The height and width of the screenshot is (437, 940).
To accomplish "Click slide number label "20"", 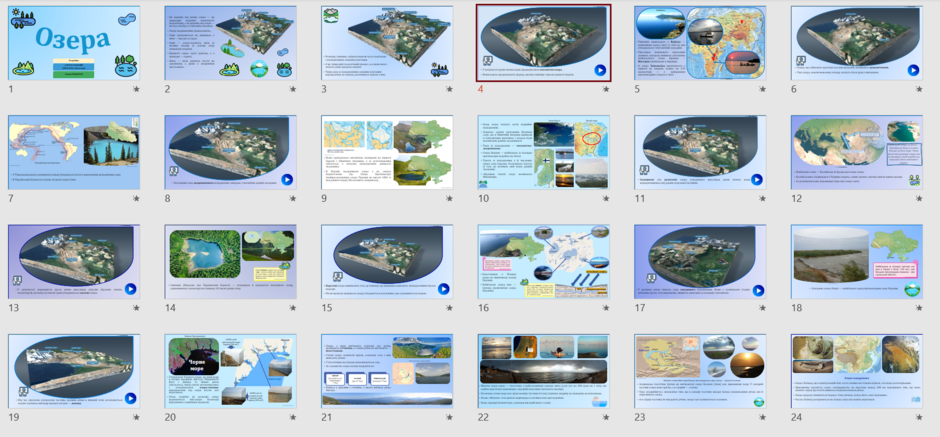I will [171, 417].
